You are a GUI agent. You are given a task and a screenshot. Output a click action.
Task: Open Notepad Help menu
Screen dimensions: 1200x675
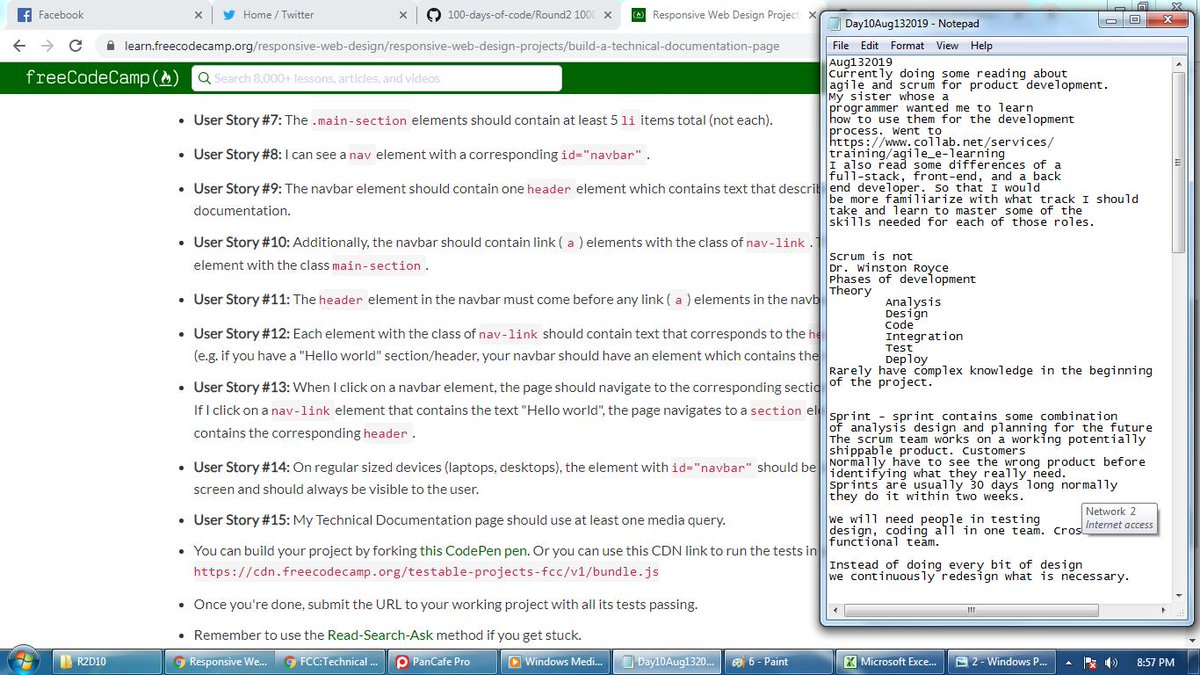coord(981,46)
